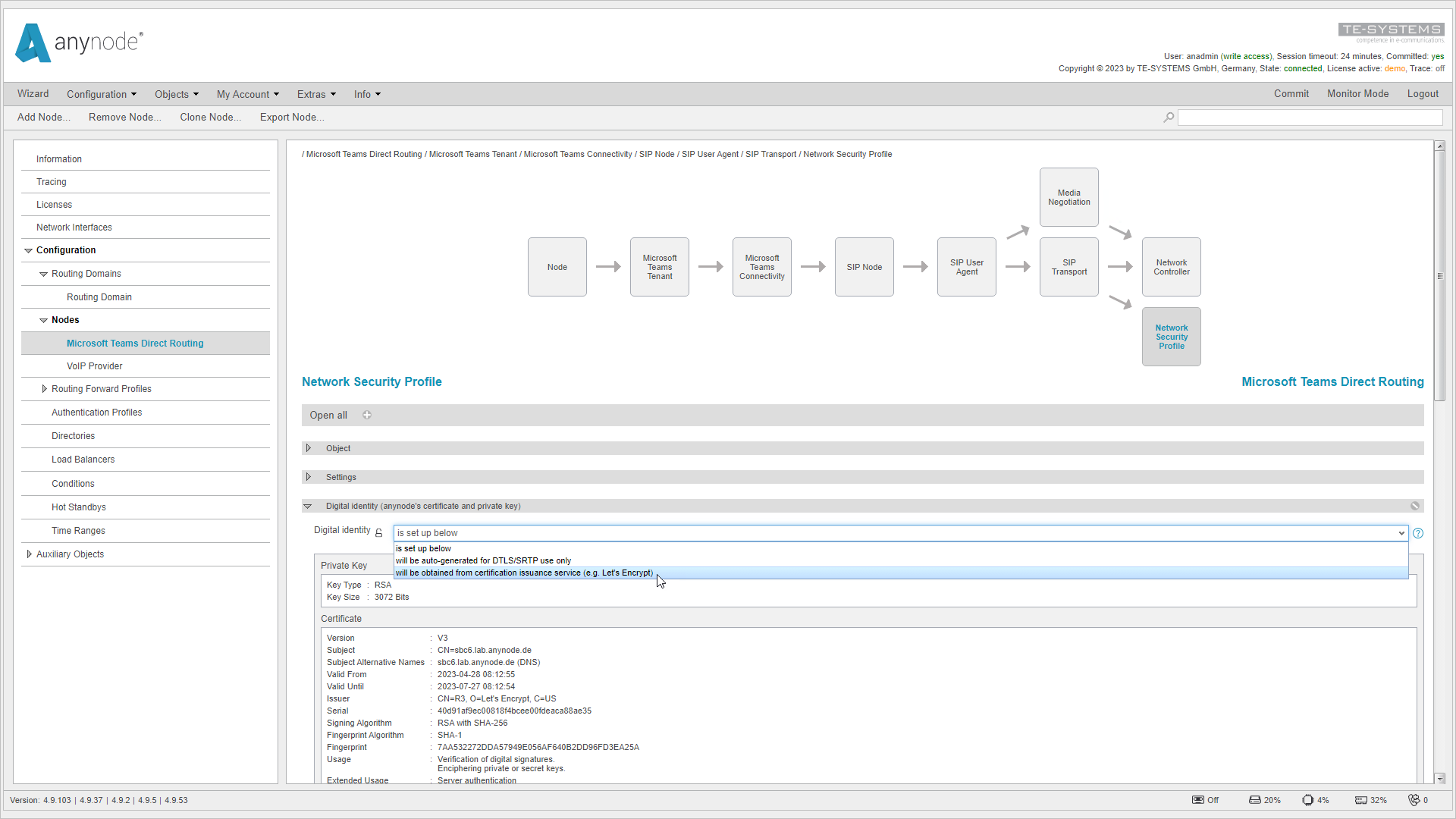Click the CPU usage status icon
This screenshot has width=1456, height=819.
pyautogui.click(x=1308, y=800)
